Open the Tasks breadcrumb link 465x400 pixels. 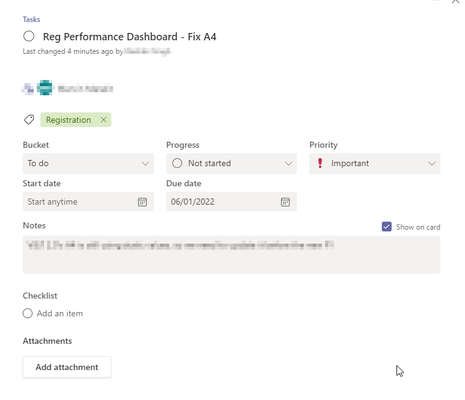[31, 19]
